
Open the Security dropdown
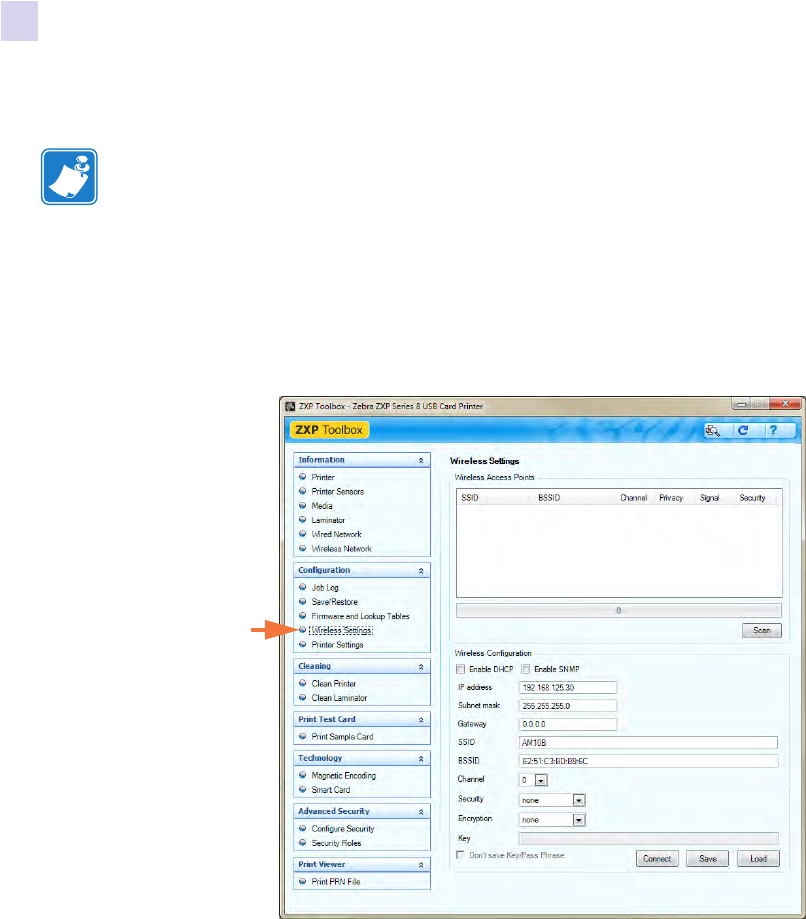579,801
